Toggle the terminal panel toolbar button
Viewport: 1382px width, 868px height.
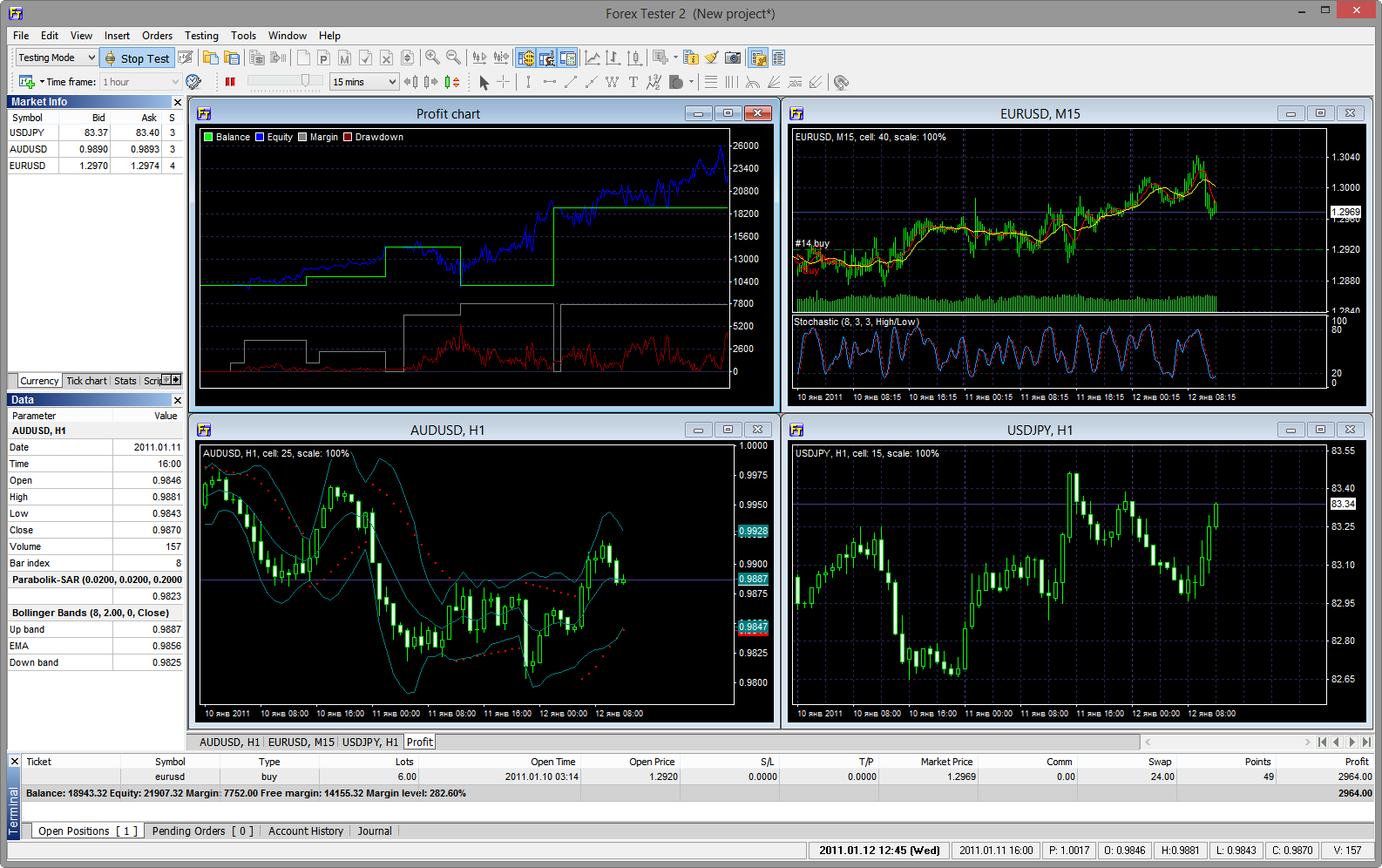[x=568, y=58]
